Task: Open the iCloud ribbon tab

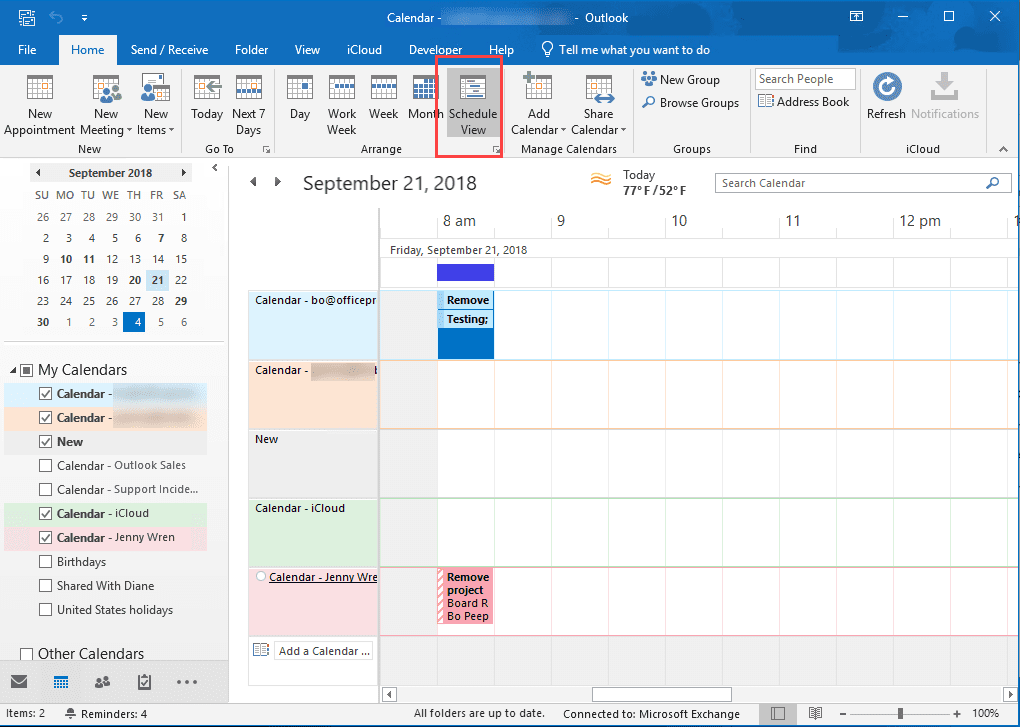Action: point(363,49)
